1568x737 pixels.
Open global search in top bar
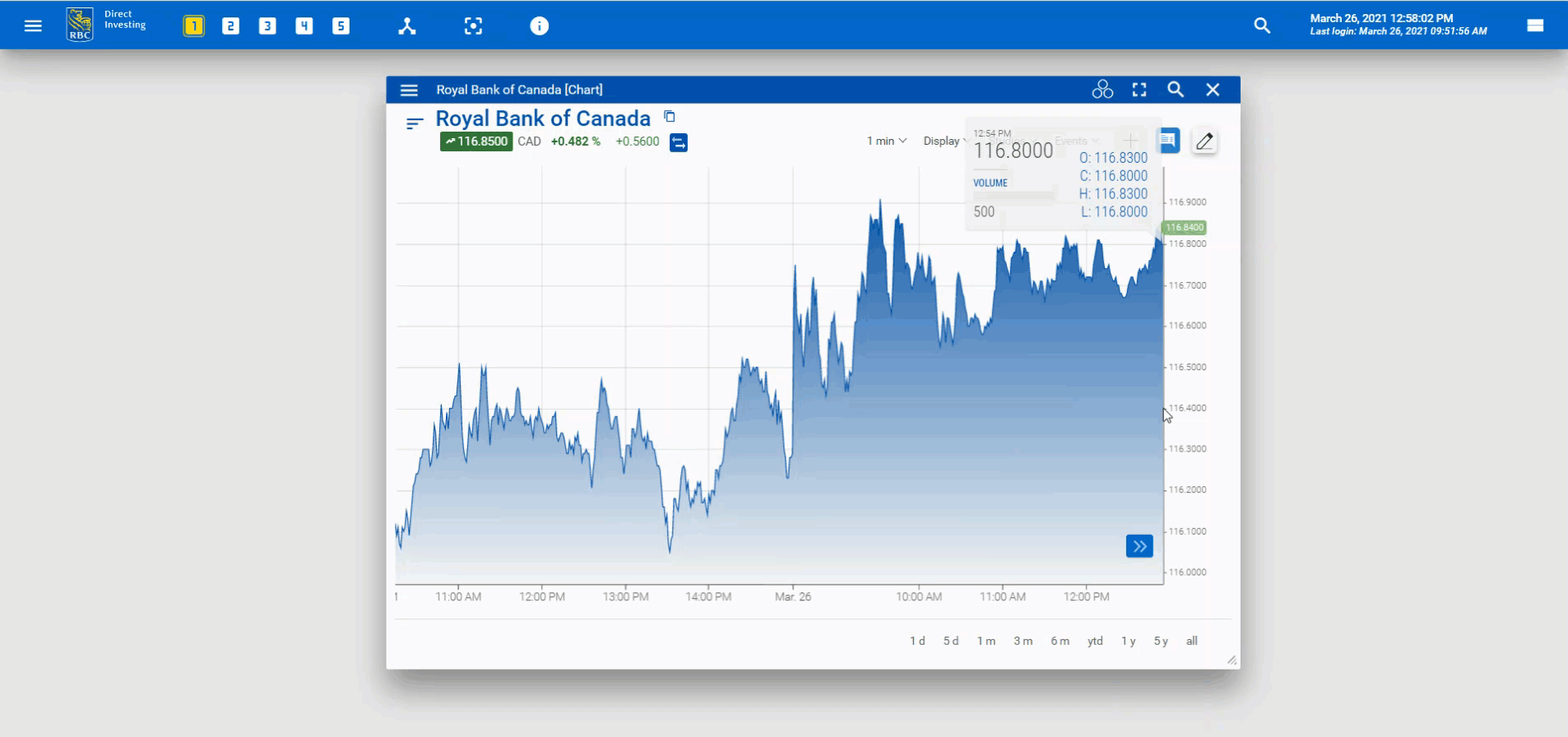tap(1262, 26)
